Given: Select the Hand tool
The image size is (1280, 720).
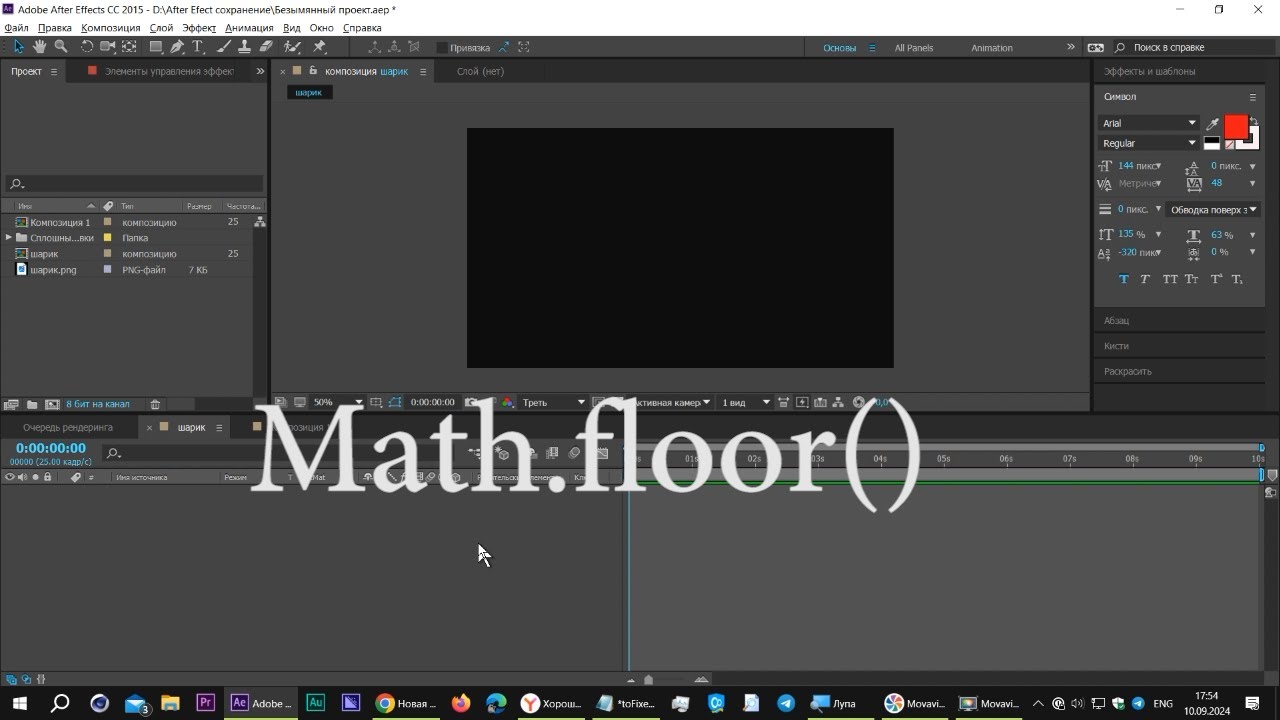Looking at the screenshot, I should coord(40,47).
